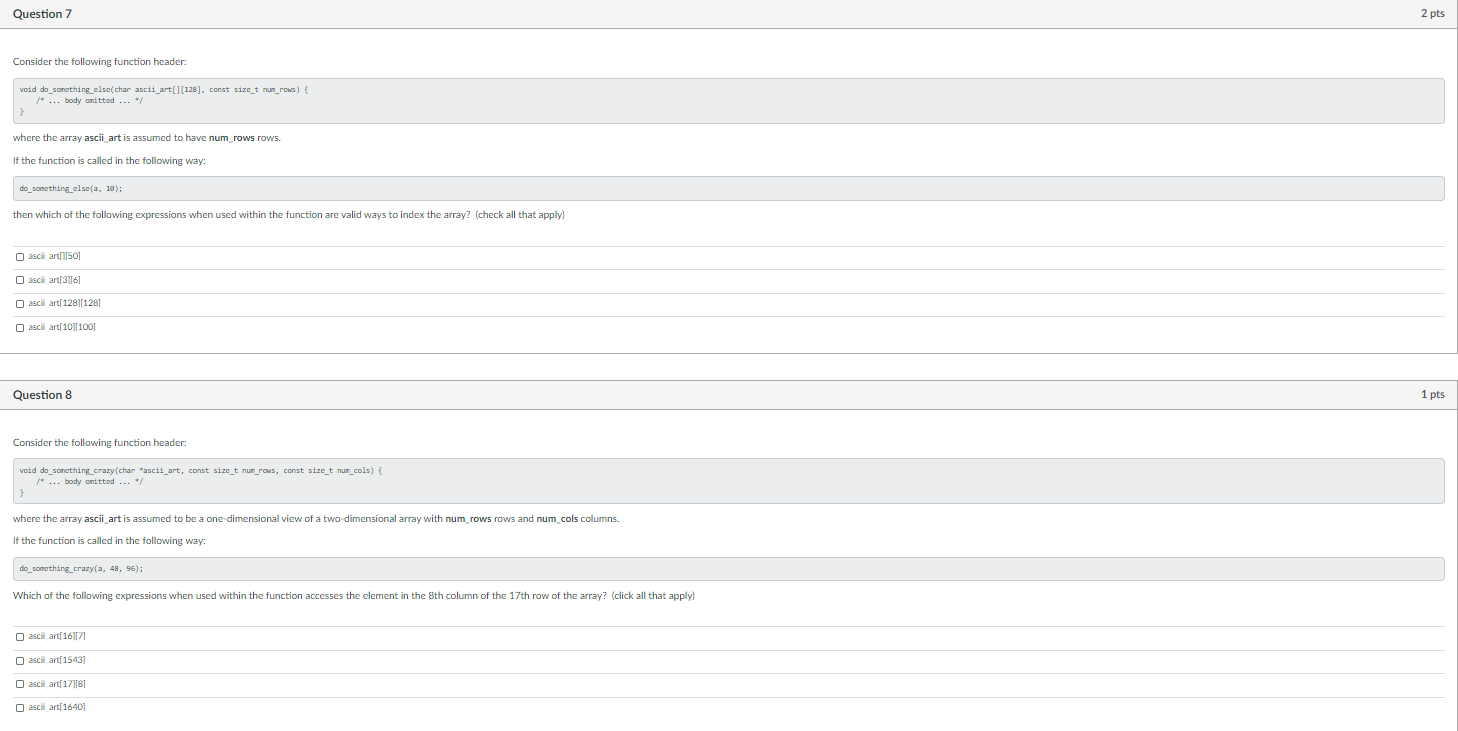This screenshot has width=1458, height=731.
Task: Check the ascii_art[][50] answer option
Action: click(x=20, y=257)
